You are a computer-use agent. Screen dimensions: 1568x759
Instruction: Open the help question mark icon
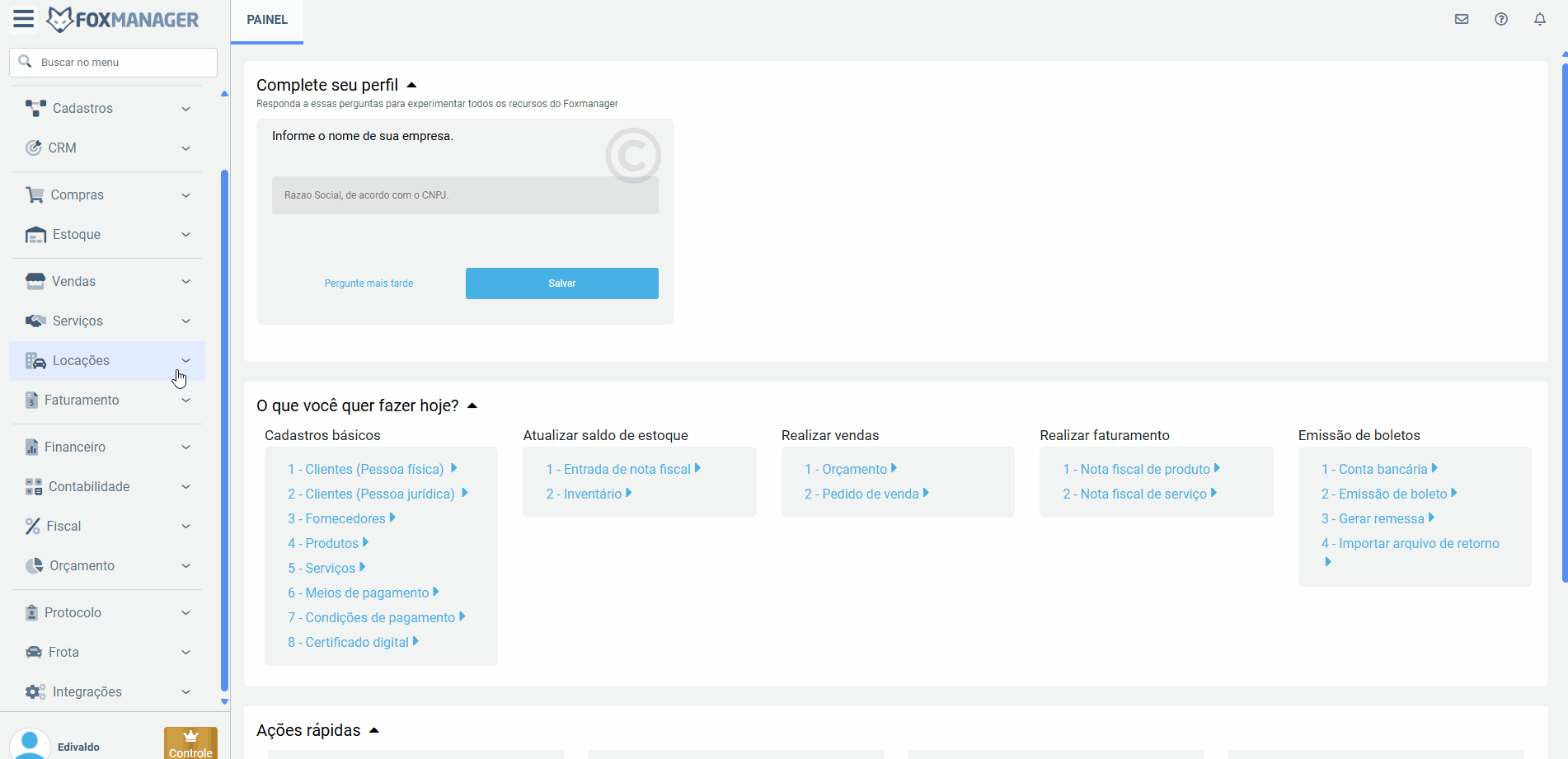(x=1501, y=19)
